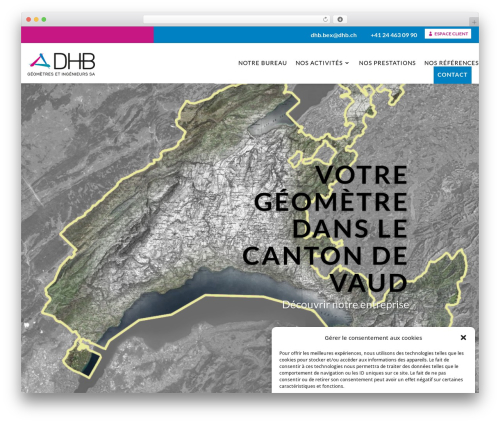Expand the Nos Activités dropdown
Viewport: 500px width, 423px height.
click(322, 63)
